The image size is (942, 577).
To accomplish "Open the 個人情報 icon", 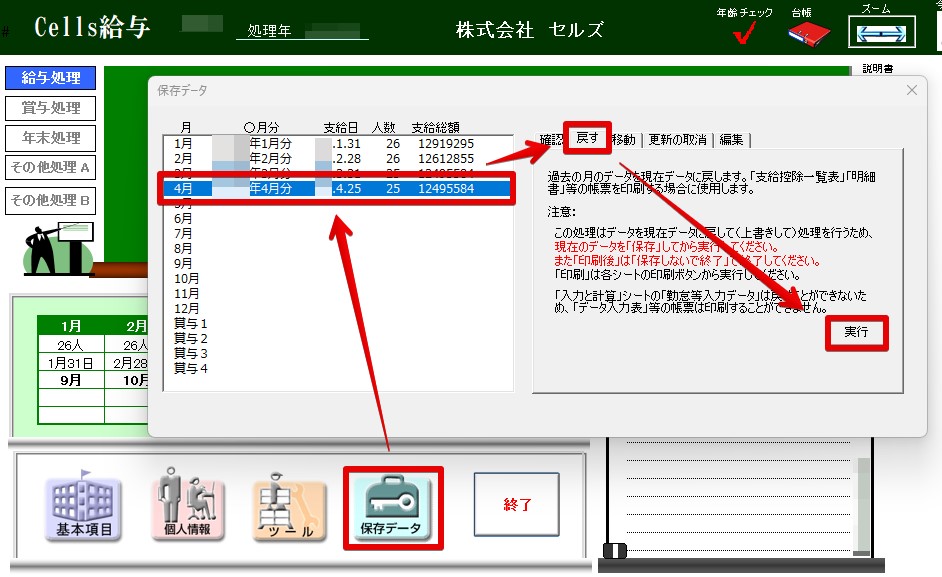I will 188,506.
